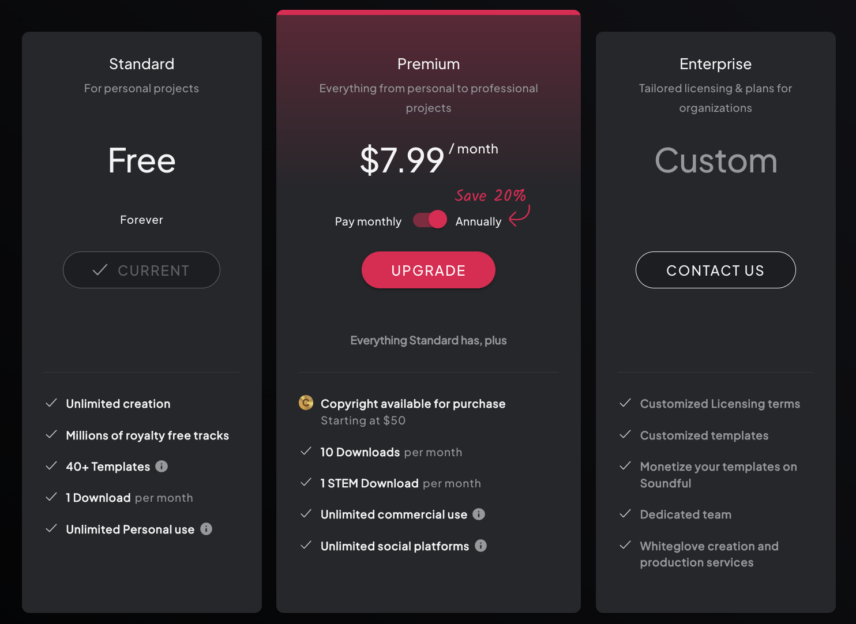Click the CURRENT plan button
This screenshot has width=856, height=624.
(141, 270)
